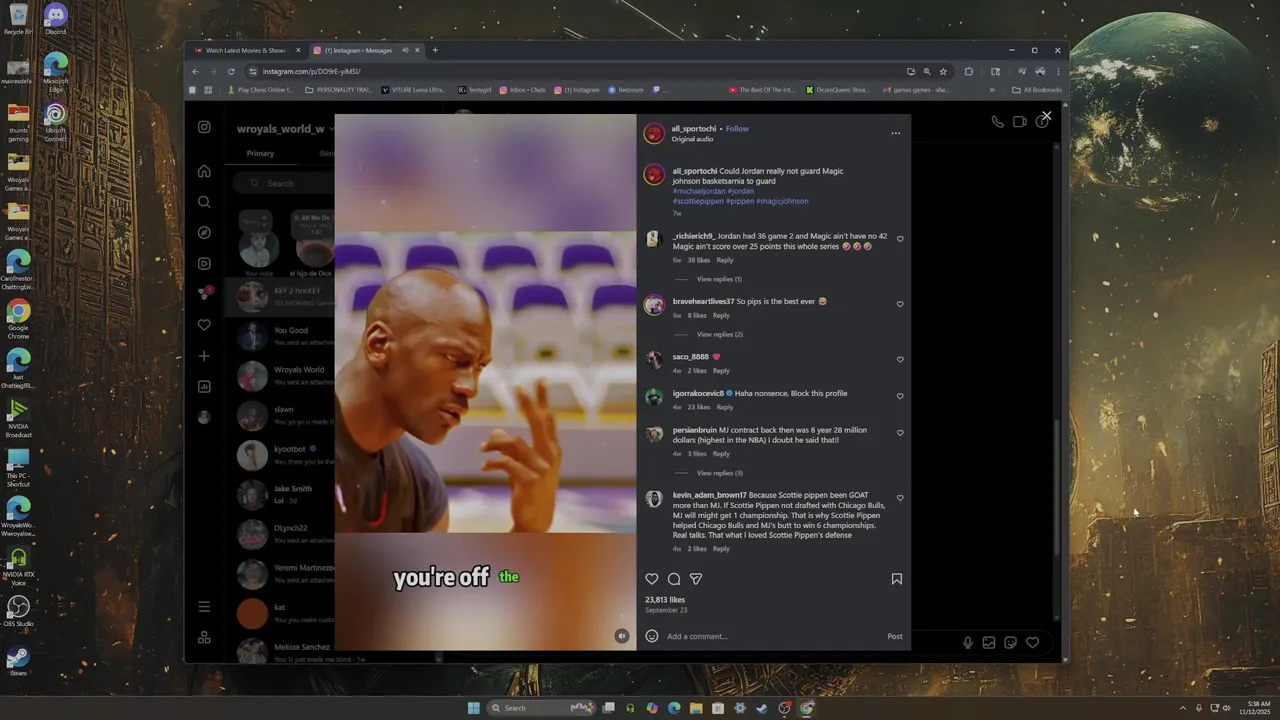Screen dimensions: 1280x720
Task: Open Chrome extensions puzzle icon
Action: pos(968,71)
